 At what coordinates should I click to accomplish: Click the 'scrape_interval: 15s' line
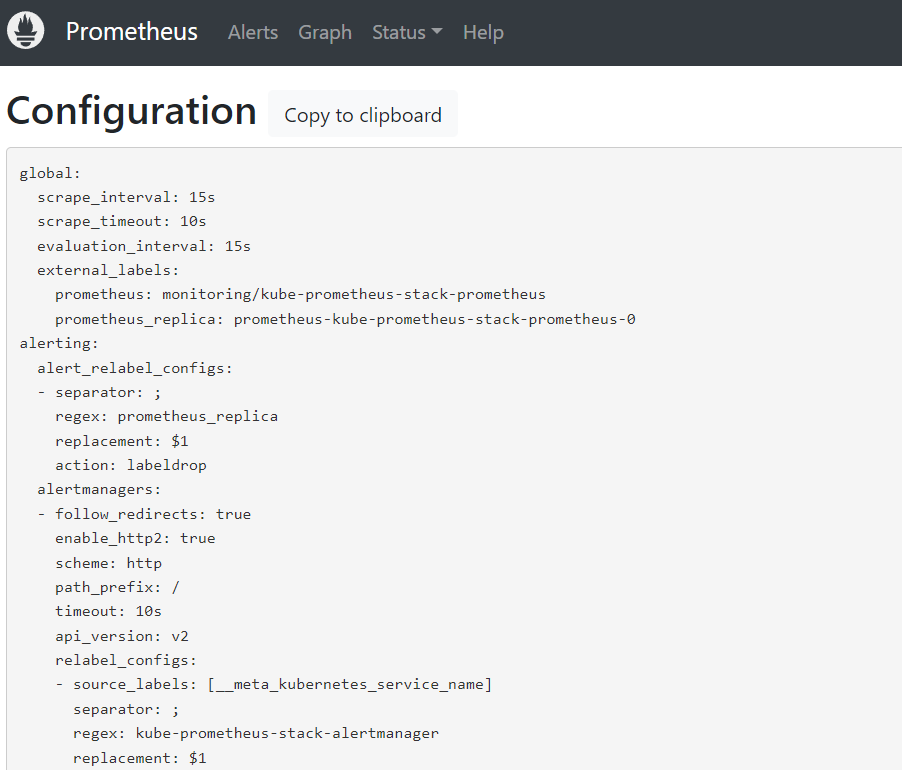(x=126, y=197)
